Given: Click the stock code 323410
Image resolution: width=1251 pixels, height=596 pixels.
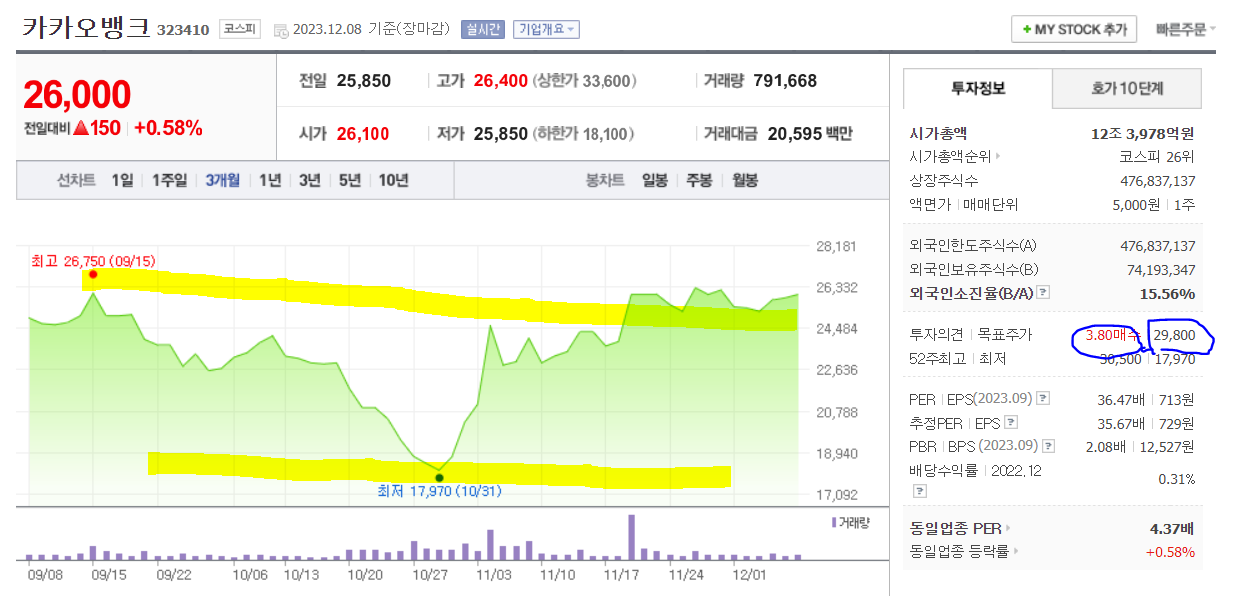Looking at the screenshot, I should coord(183,30).
